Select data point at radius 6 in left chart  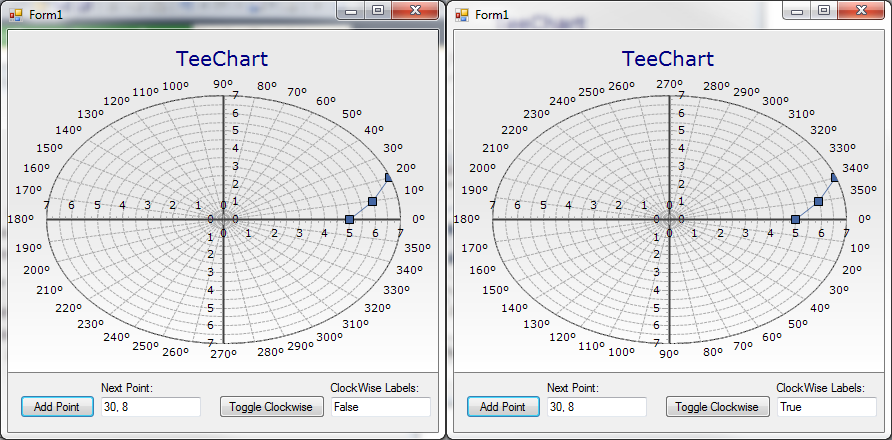372,201
